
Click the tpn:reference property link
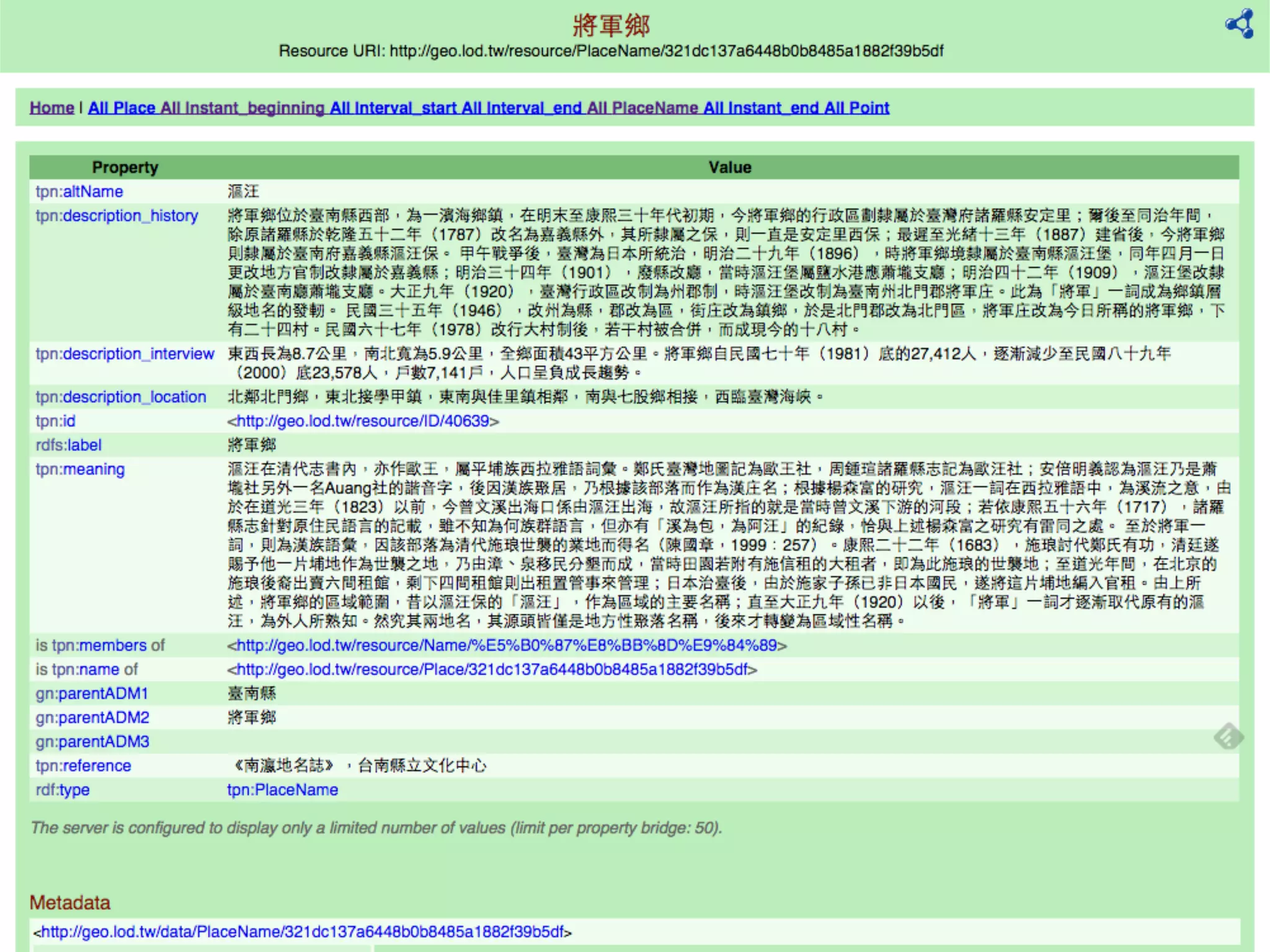tap(83, 766)
